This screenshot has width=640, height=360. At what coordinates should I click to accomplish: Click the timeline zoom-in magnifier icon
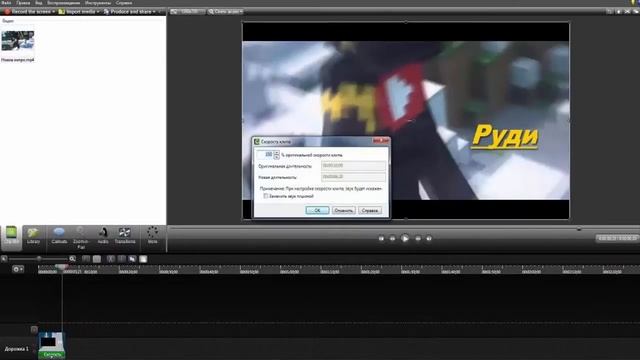(72, 259)
